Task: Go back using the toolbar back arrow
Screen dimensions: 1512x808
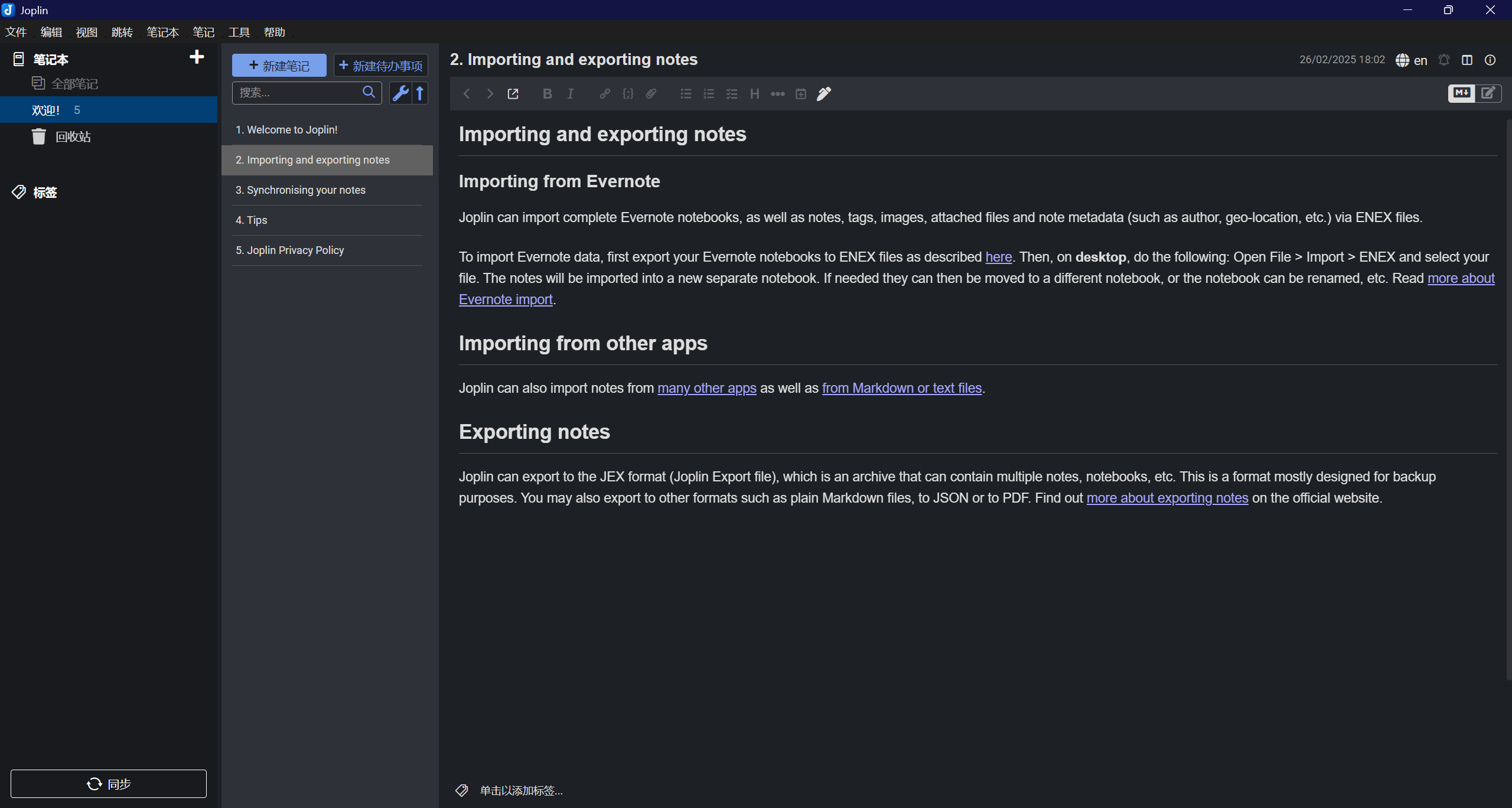Action: pos(467,93)
